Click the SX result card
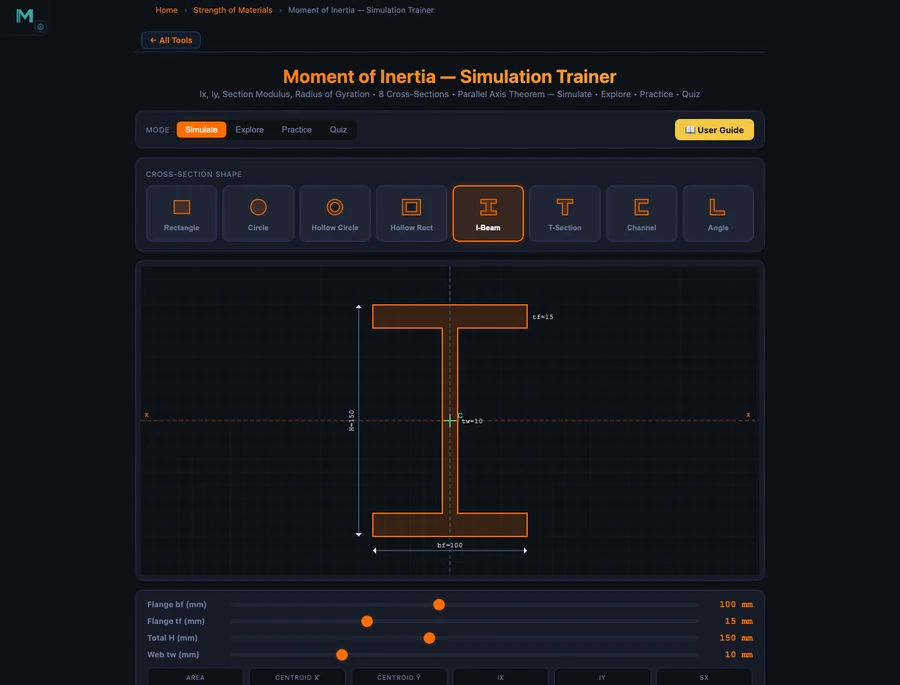 pos(704,676)
